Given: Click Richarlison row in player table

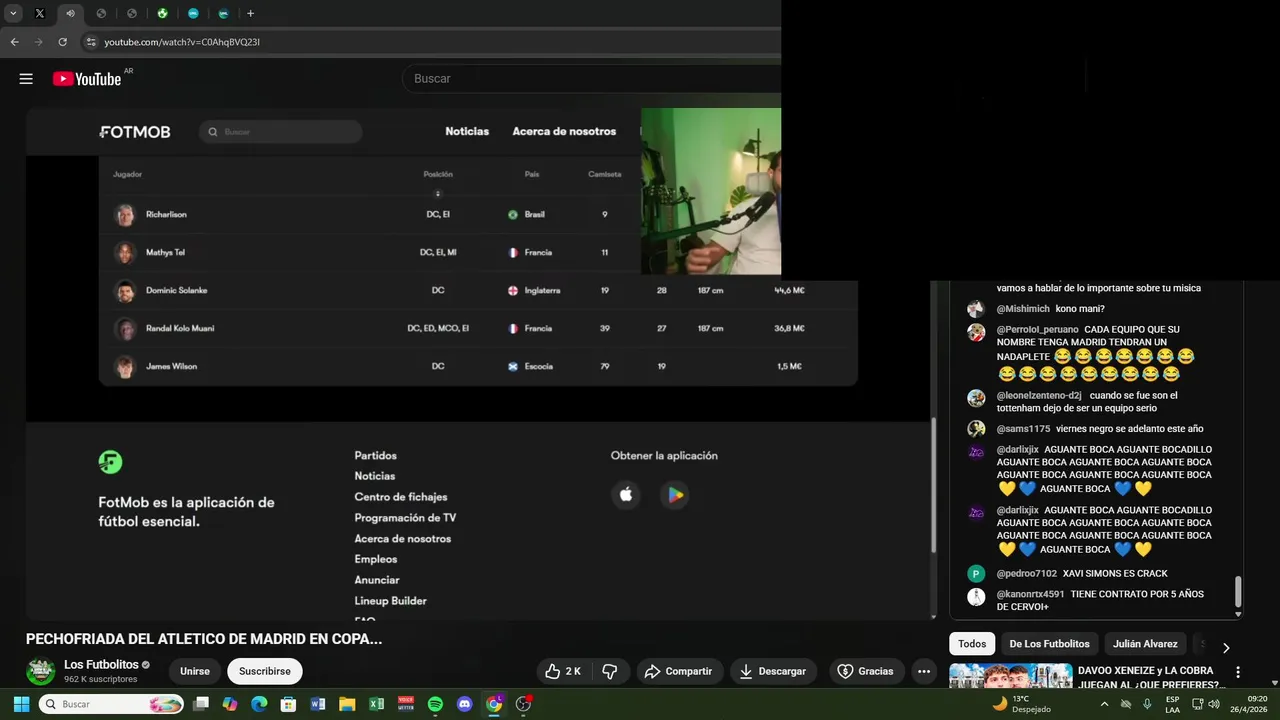Looking at the screenshot, I should click(370, 214).
